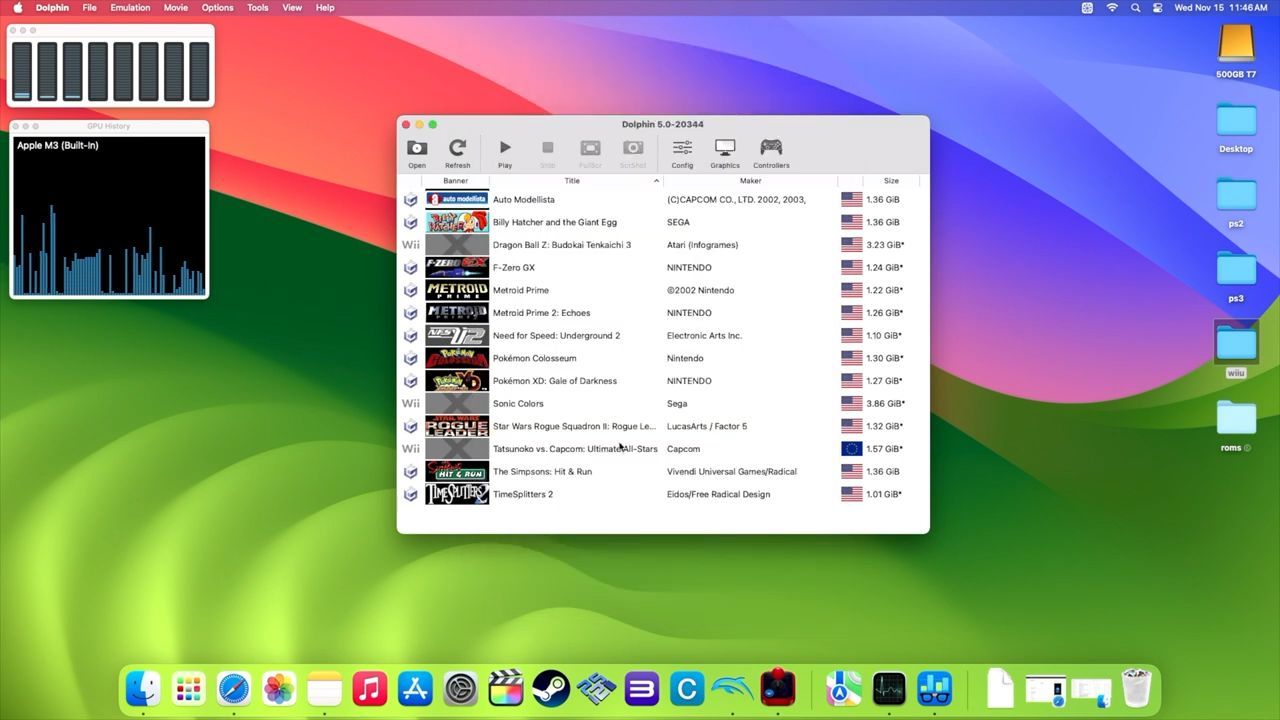Open the 500GB T7 drive on desktop
Viewport: 1280px width, 720px height.
(x=1236, y=44)
